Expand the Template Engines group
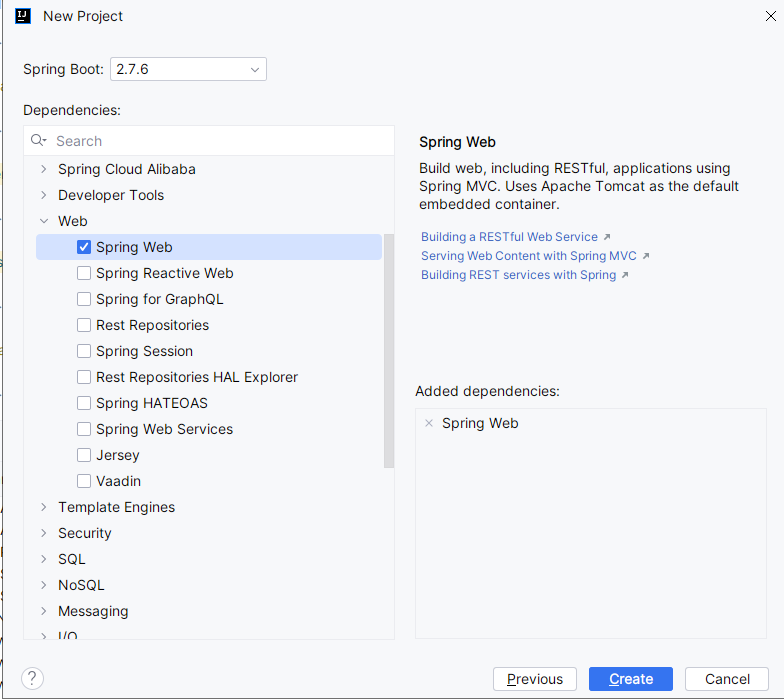784x699 pixels. 44,507
